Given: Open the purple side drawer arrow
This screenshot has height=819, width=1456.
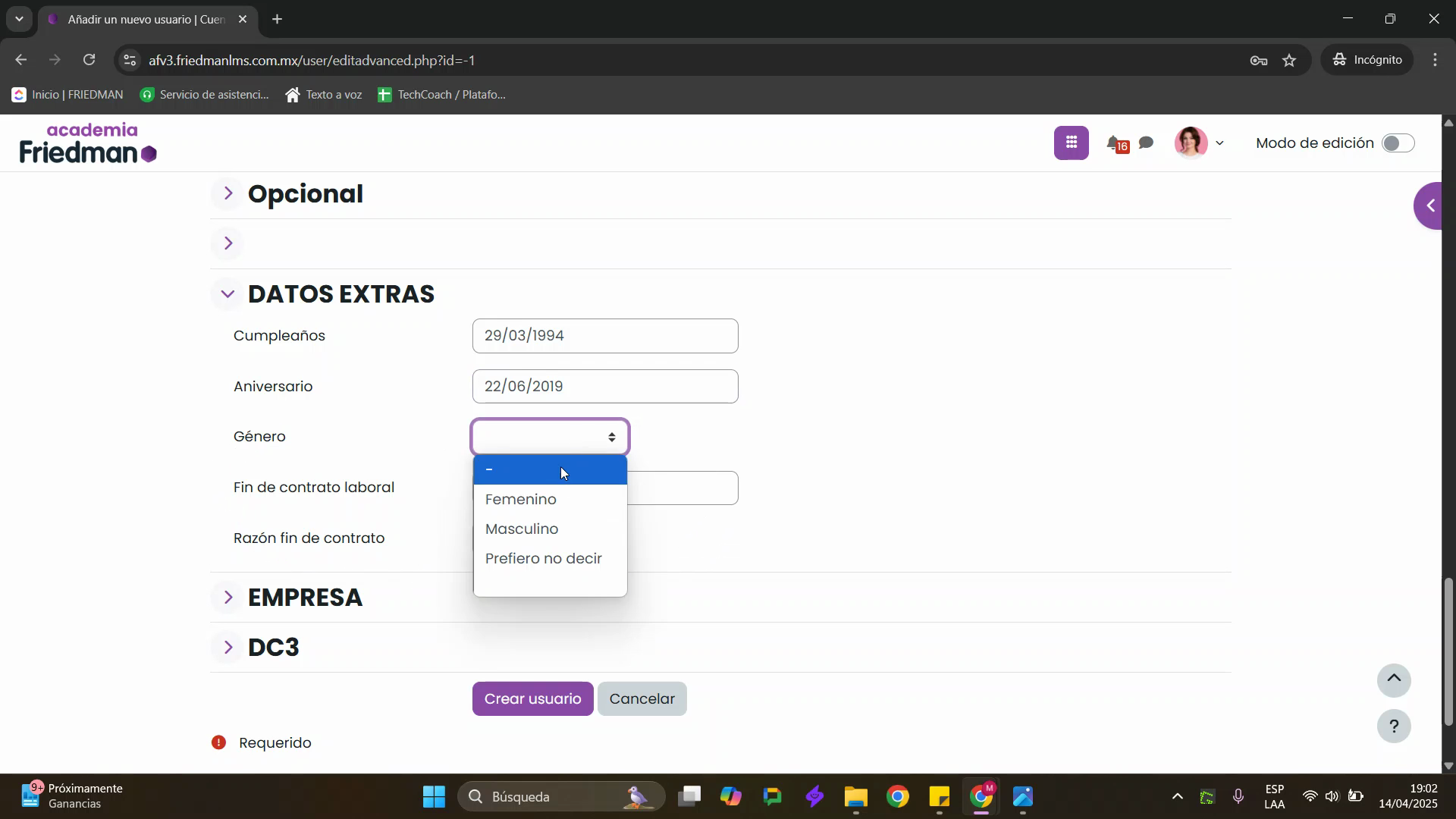Looking at the screenshot, I should (x=1431, y=206).
